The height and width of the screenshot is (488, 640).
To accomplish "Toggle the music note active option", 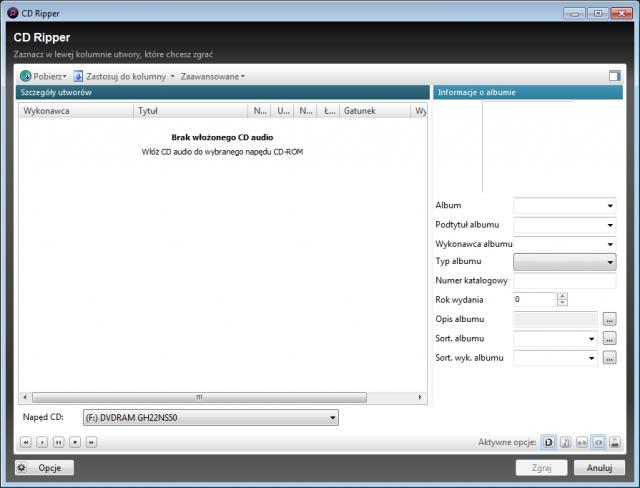I will (x=565, y=441).
